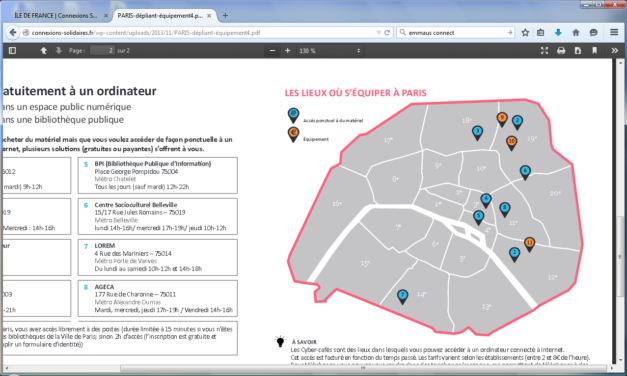Open the address bar history dropdown arrow

(378, 33)
